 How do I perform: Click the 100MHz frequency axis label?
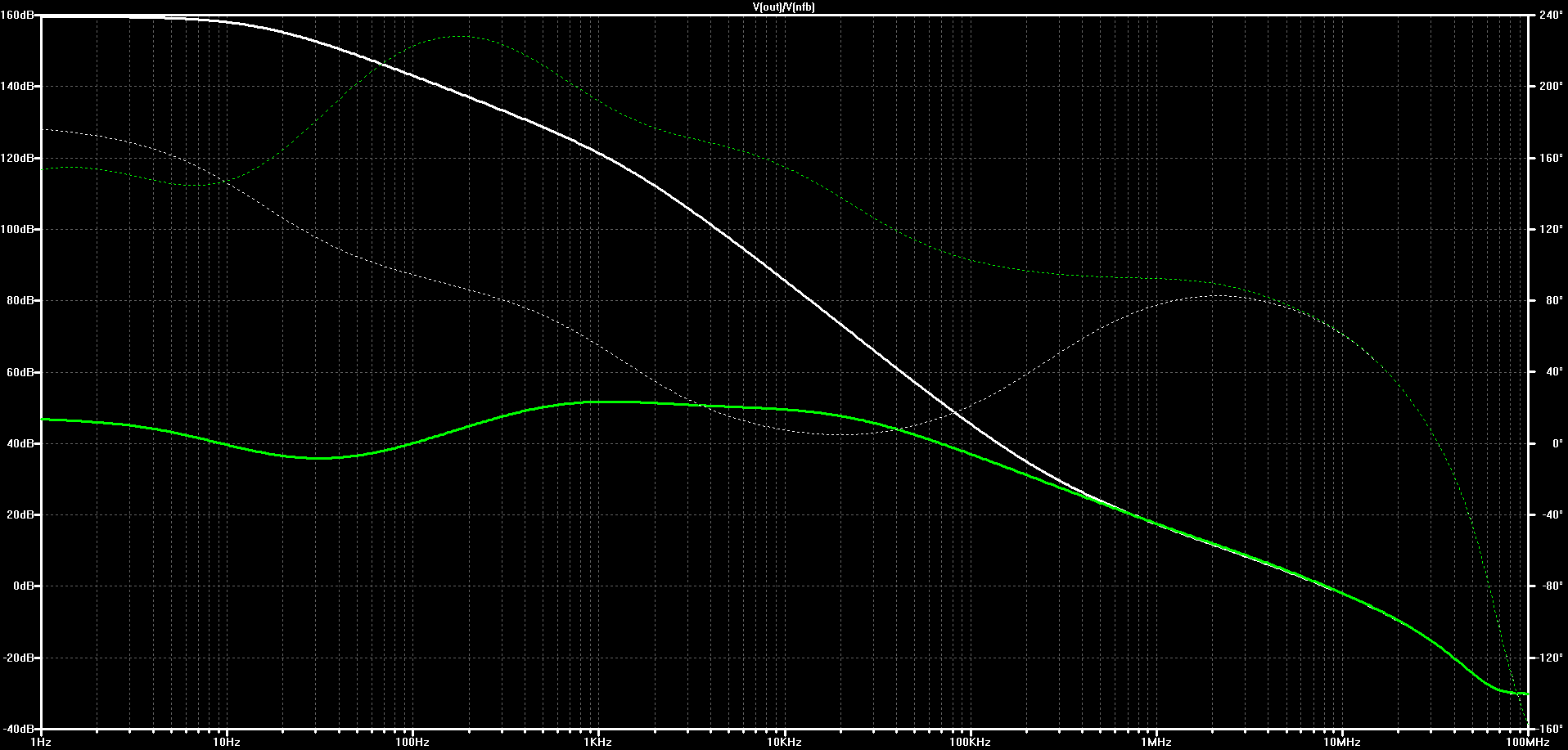1528,743
